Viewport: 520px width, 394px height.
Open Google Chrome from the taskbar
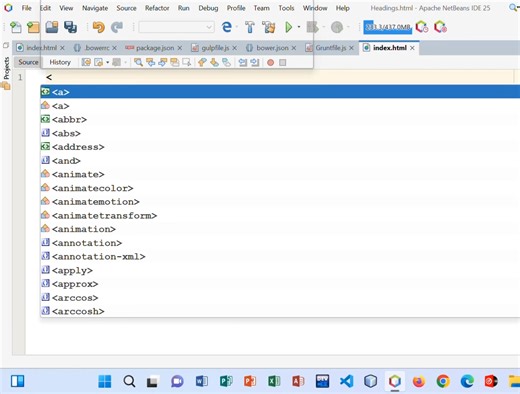[x=443, y=381]
